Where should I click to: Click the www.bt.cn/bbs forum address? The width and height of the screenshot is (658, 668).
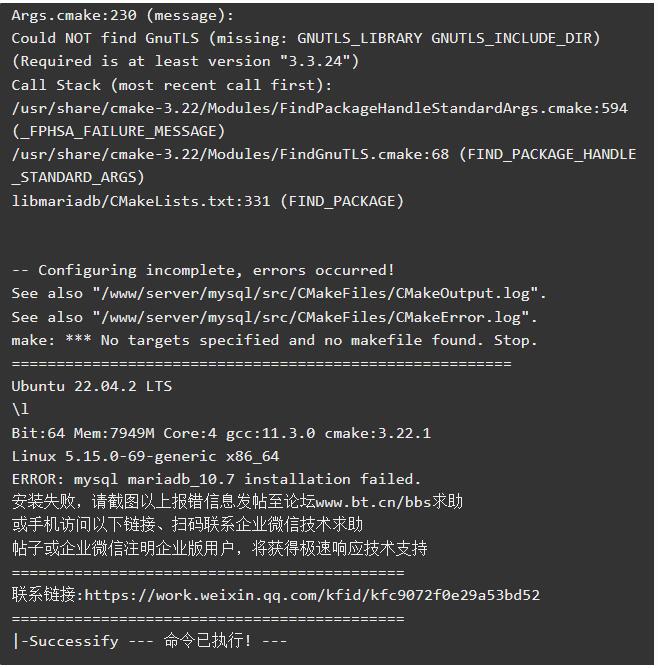(373, 502)
